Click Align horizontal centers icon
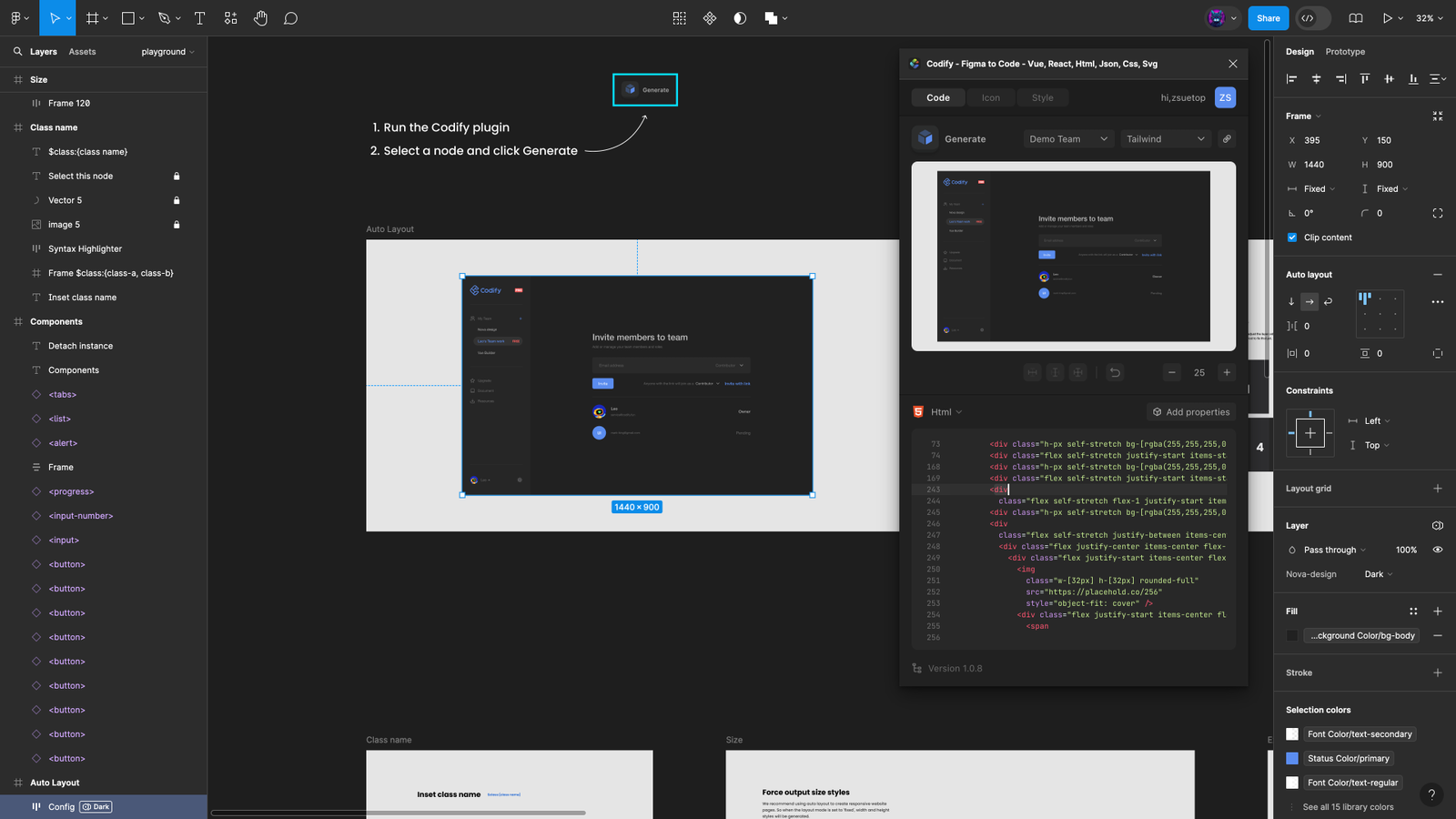This screenshot has width=1456, height=819. pyautogui.click(x=1316, y=79)
